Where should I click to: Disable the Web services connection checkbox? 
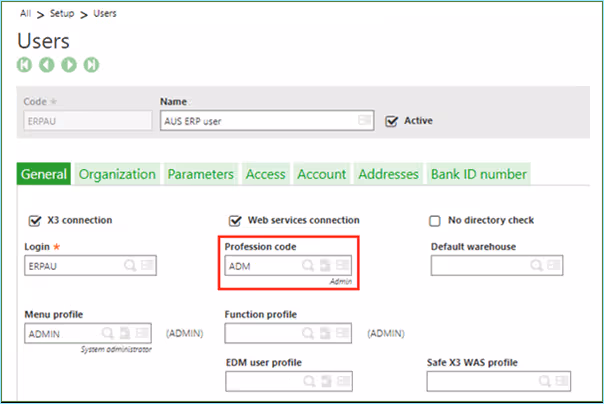point(236,220)
